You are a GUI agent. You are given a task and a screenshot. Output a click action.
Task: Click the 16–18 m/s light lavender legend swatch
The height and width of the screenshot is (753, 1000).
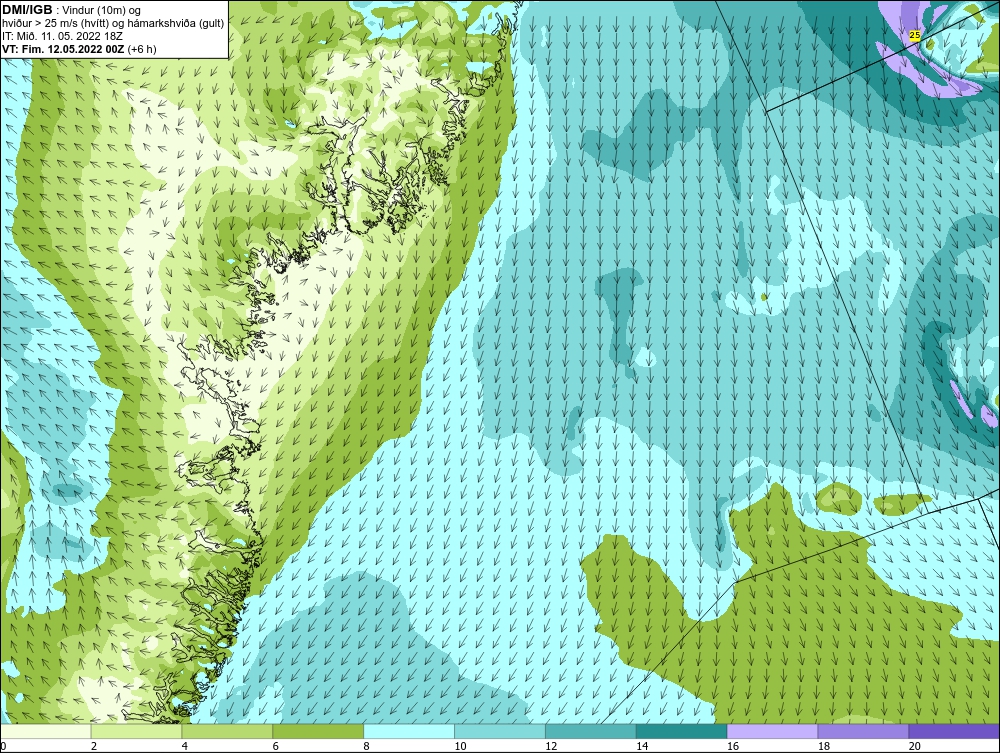[x=772, y=731]
